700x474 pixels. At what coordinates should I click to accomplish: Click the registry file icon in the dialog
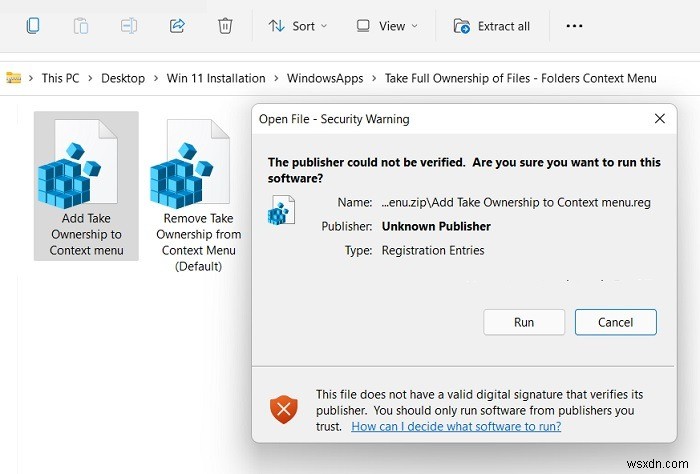(x=281, y=210)
